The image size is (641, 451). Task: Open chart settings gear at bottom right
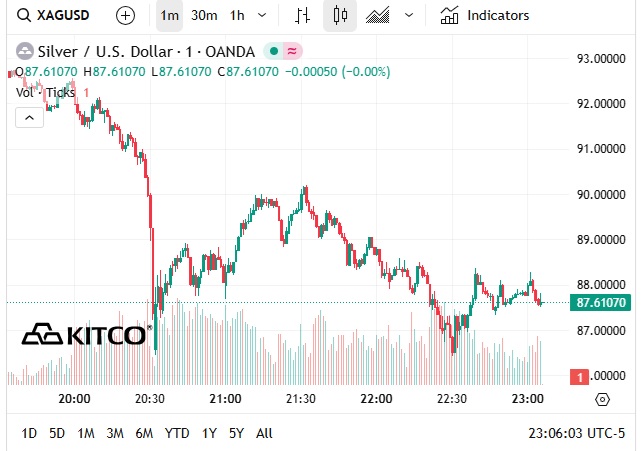[x=602, y=399]
